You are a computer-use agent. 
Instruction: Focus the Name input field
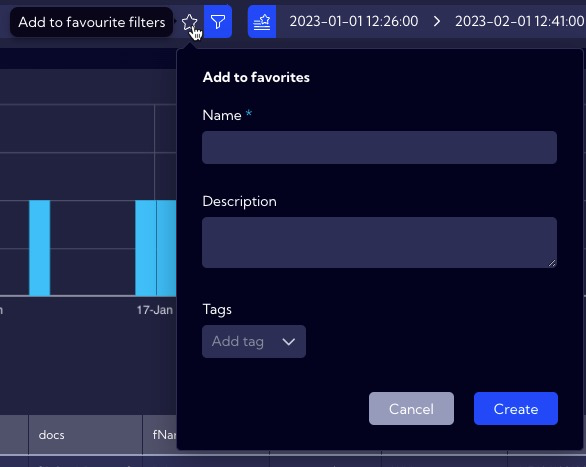point(379,147)
